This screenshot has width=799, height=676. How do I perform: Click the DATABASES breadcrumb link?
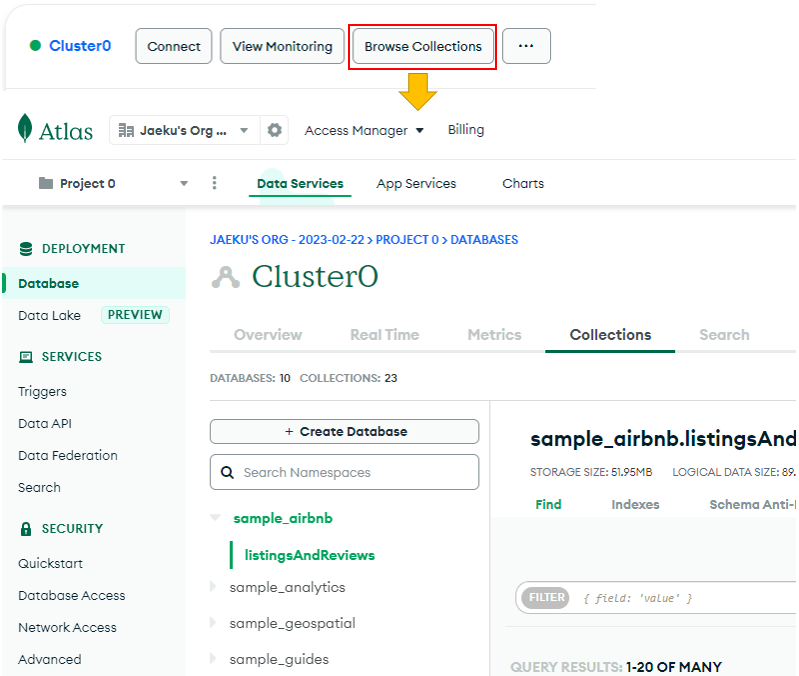tap(484, 239)
